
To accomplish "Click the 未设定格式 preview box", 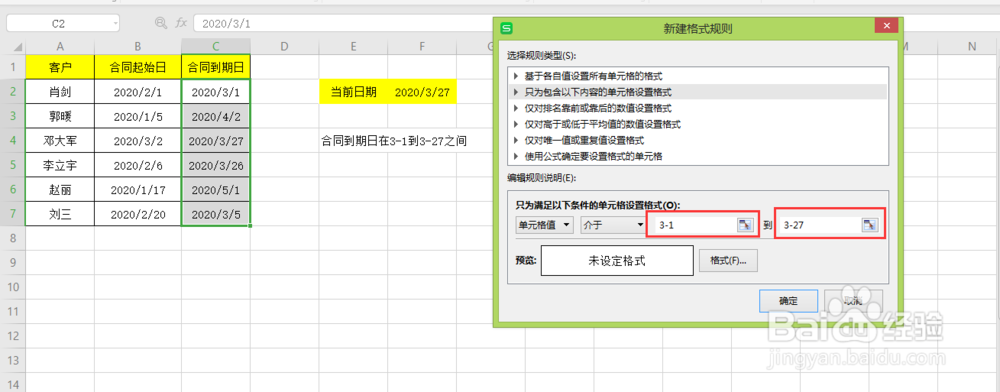I will pyautogui.click(x=617, y=261).
